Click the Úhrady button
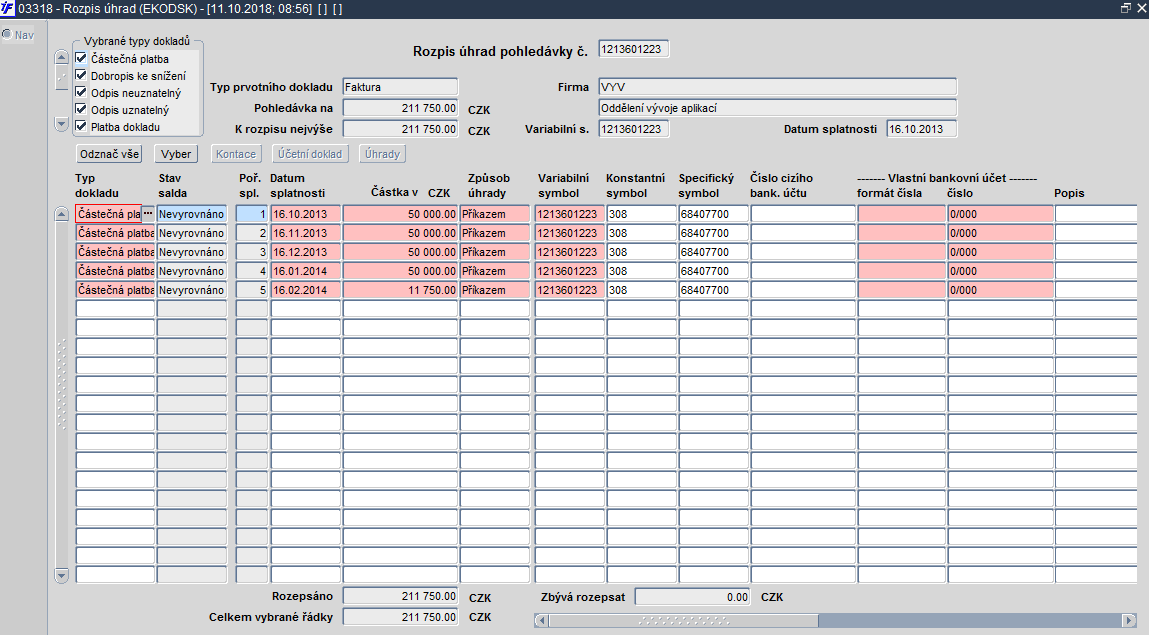The width and height of the screenshot is (1149, 635). pos(383,154)
